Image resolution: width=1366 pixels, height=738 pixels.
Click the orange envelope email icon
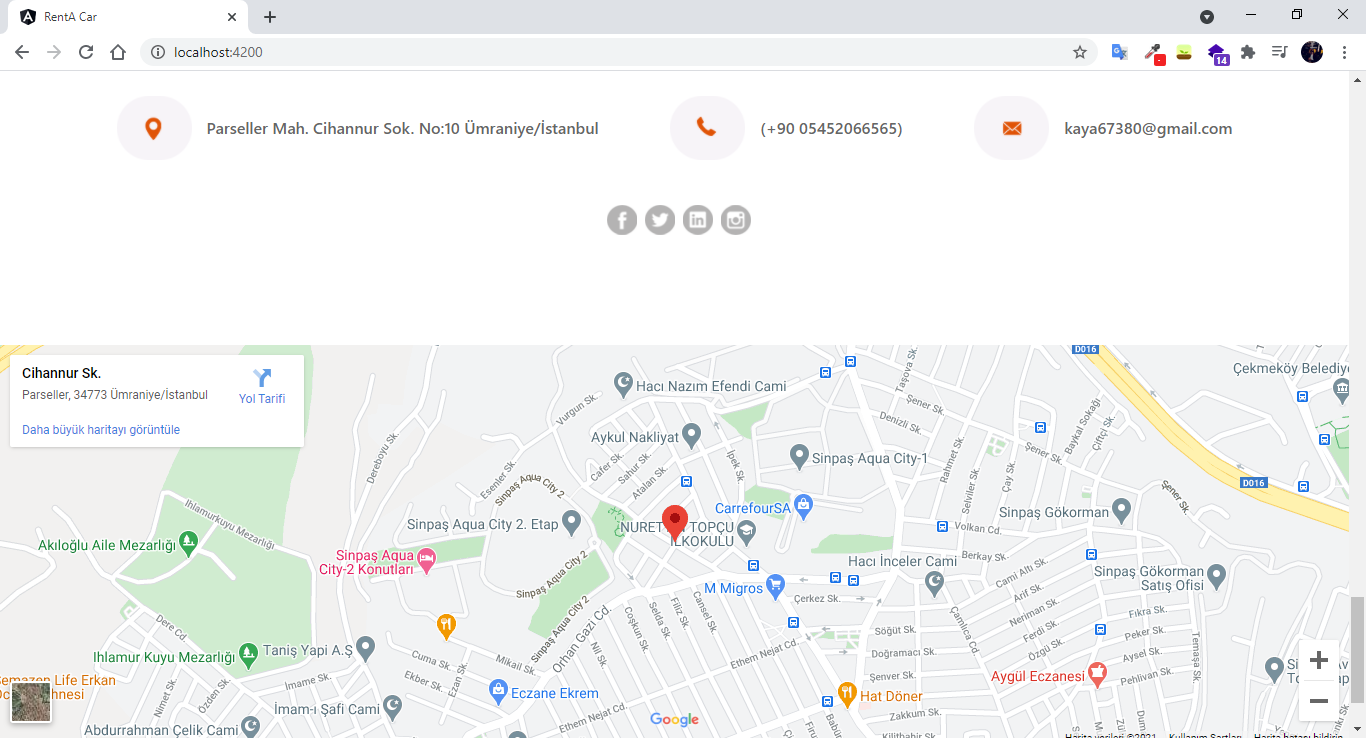tap(1011, 128)
